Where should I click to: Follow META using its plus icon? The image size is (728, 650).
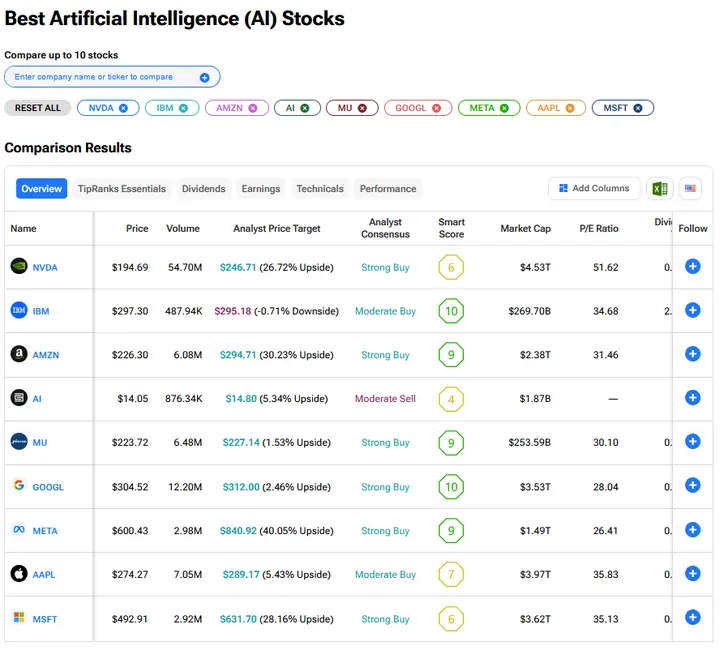coord(692,530)
